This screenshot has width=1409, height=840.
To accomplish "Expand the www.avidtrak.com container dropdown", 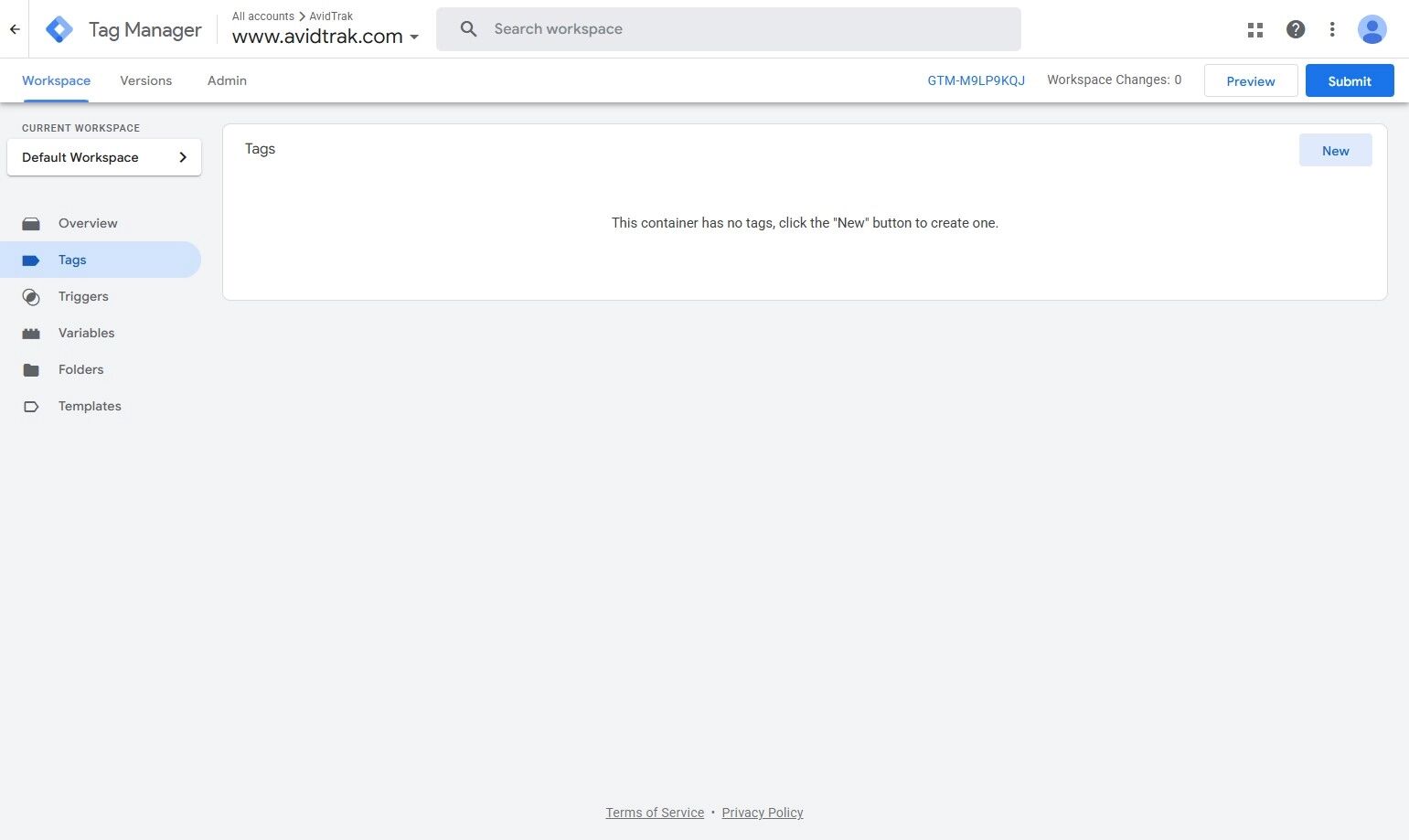I will [x=414, y=37].
